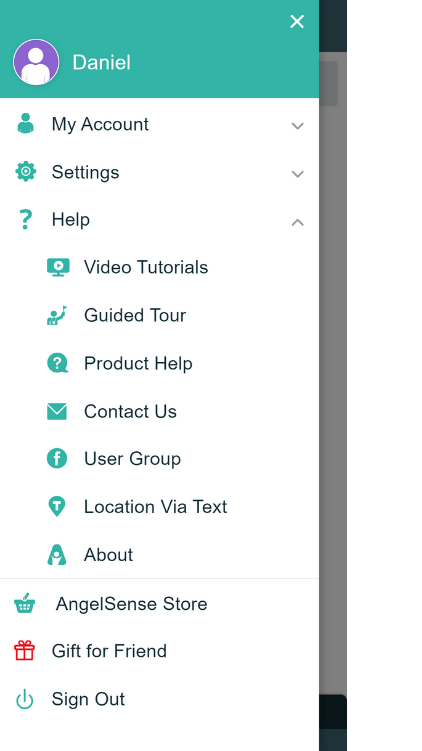
Task: Click the Contact Us envelope icon
Action: [x=57, y=411]
